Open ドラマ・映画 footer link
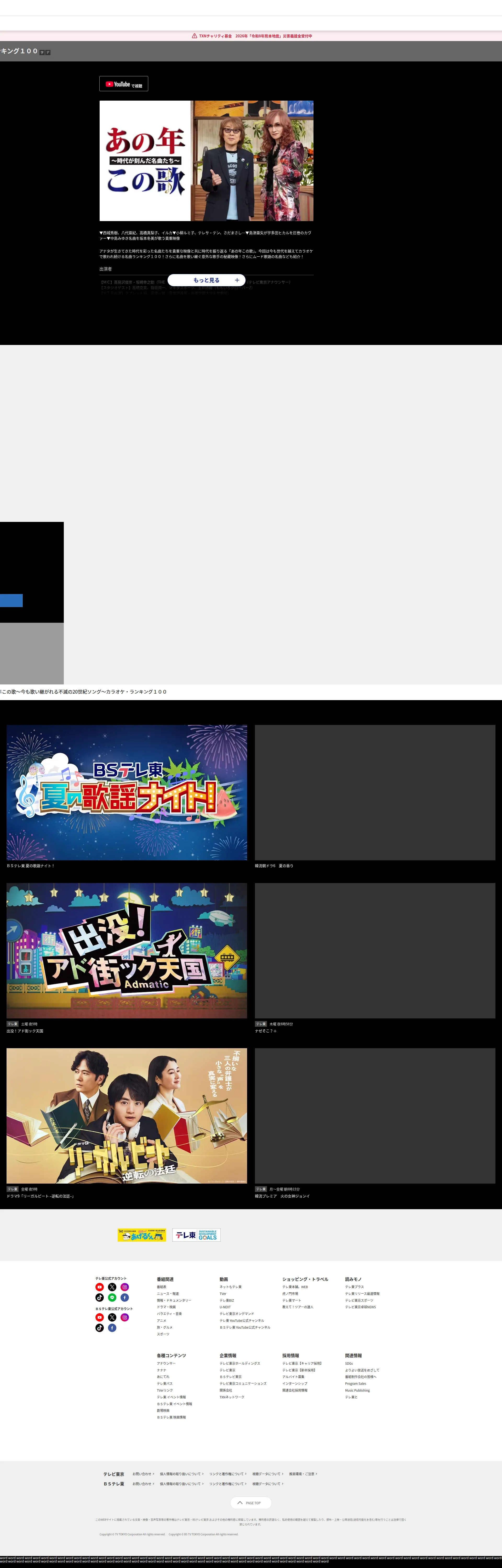The width and height of the screenshot is (502, 1568). [x=166, y=1307]
